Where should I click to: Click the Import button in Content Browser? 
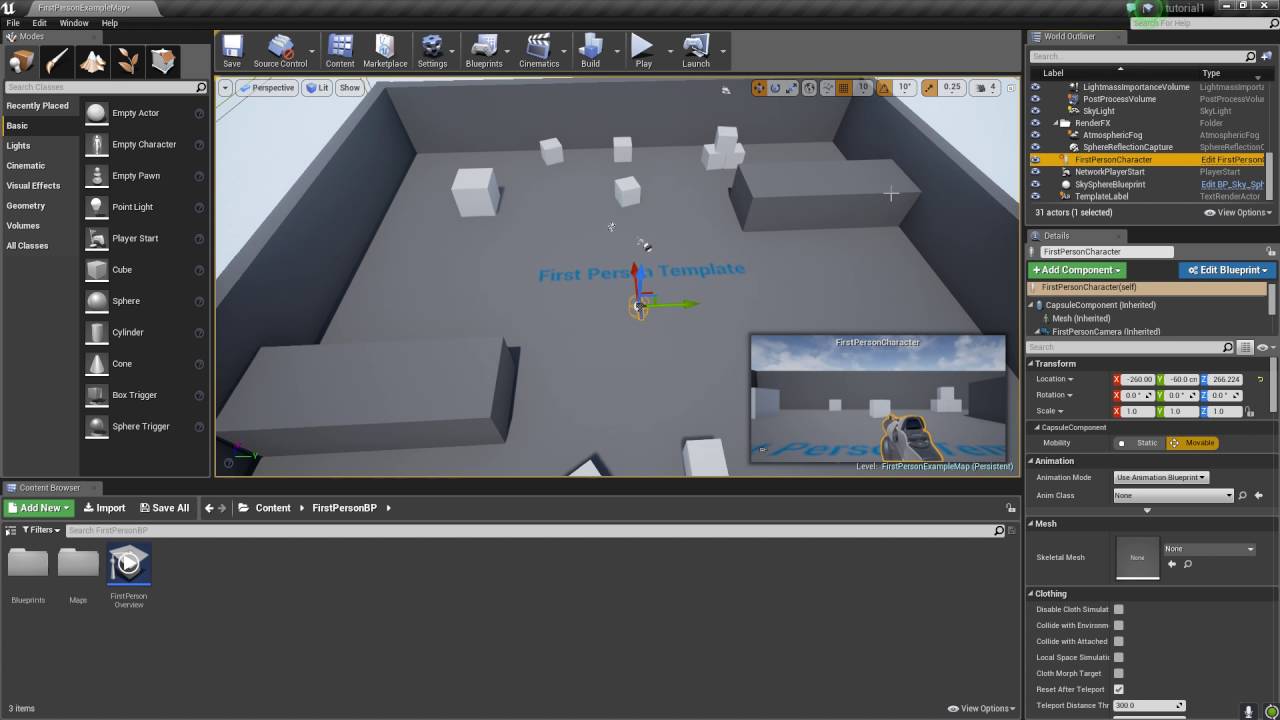[104, 508]
